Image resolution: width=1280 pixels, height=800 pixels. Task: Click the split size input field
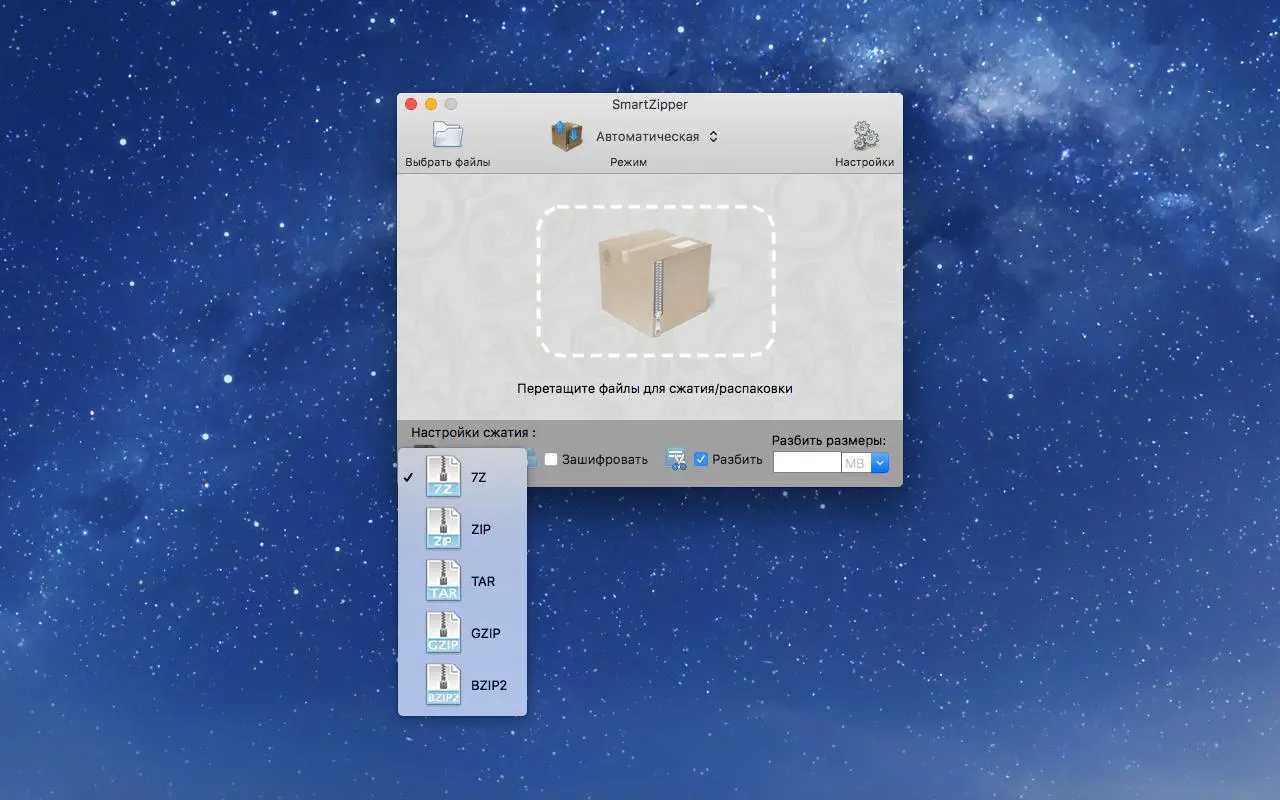pyautogui.click(x=807, y=463)
